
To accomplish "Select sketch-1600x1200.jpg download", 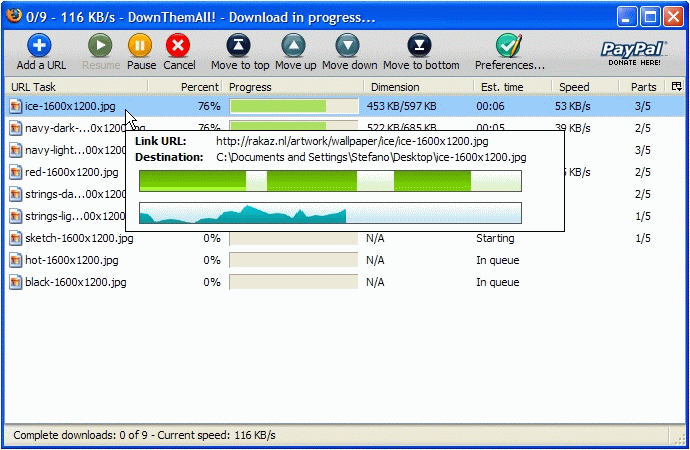I will coord(79,238).
